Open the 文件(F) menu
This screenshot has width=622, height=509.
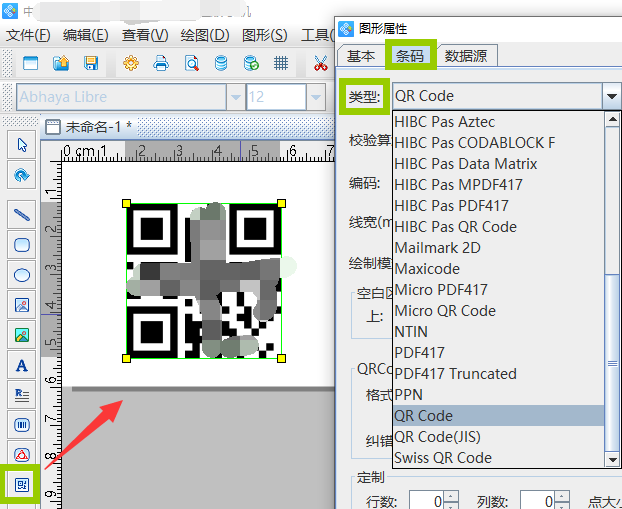[x=28, y=35]
